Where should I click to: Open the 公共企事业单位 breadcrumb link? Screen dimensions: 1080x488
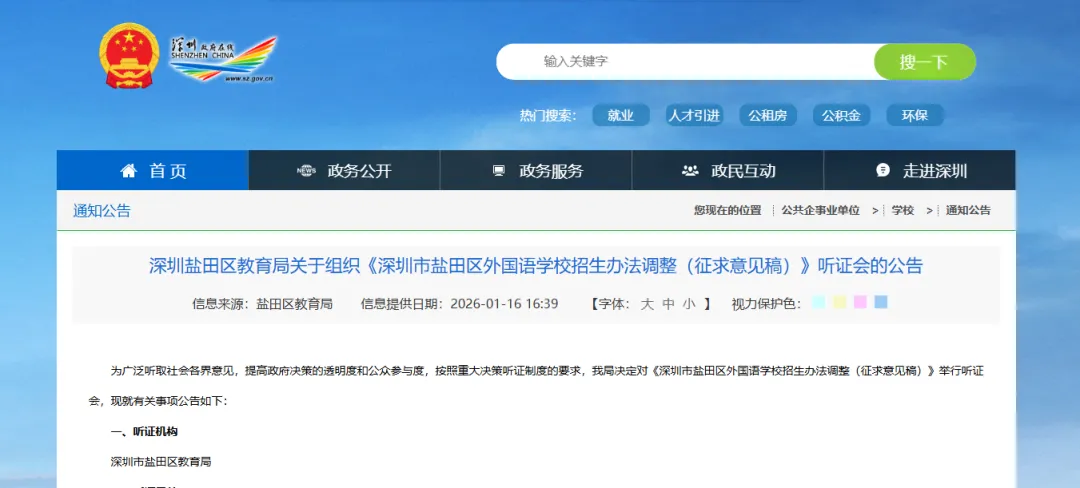(820, 211)
